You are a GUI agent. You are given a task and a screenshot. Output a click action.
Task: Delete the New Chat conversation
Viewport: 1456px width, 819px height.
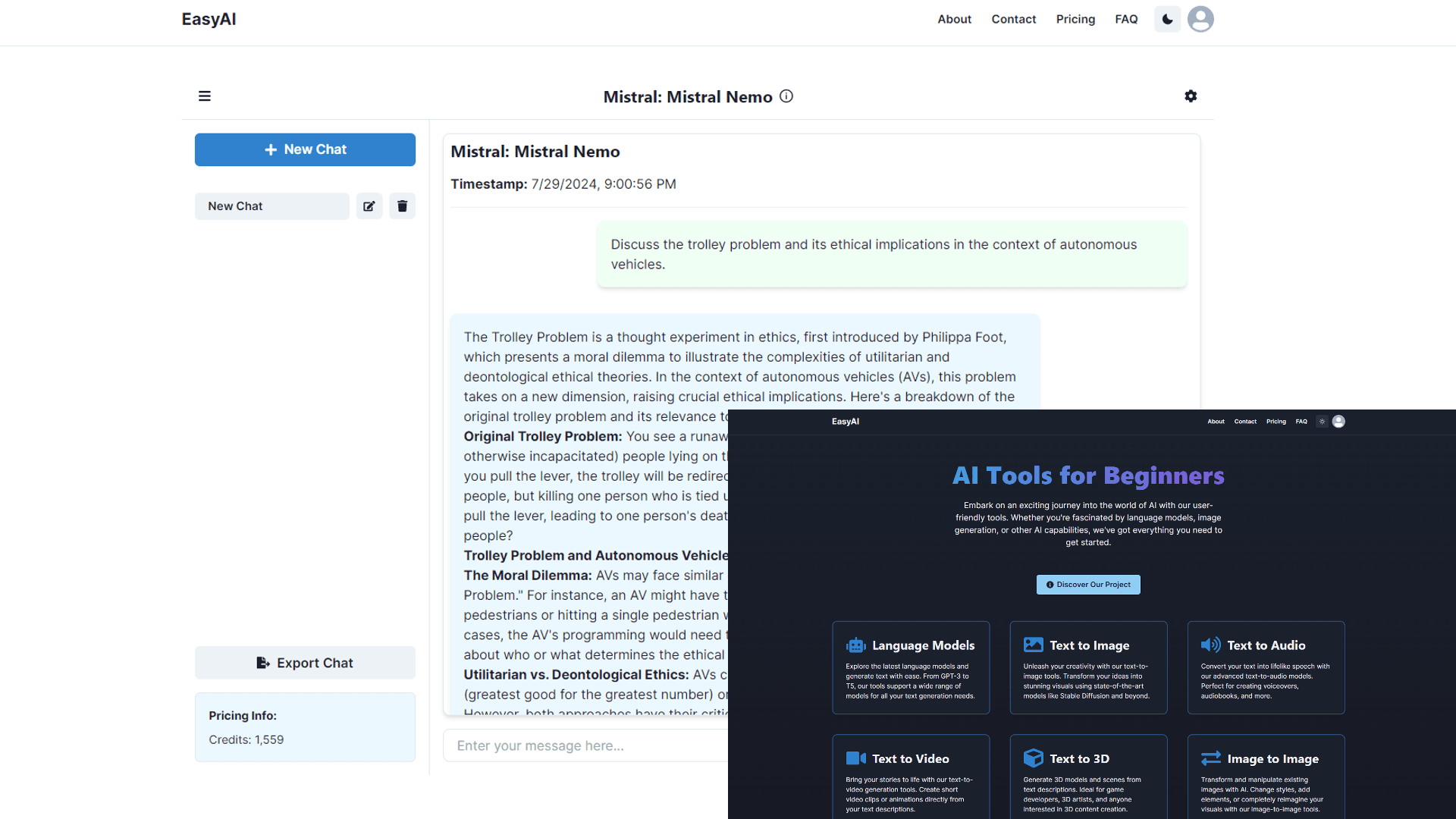coord(402,206)
